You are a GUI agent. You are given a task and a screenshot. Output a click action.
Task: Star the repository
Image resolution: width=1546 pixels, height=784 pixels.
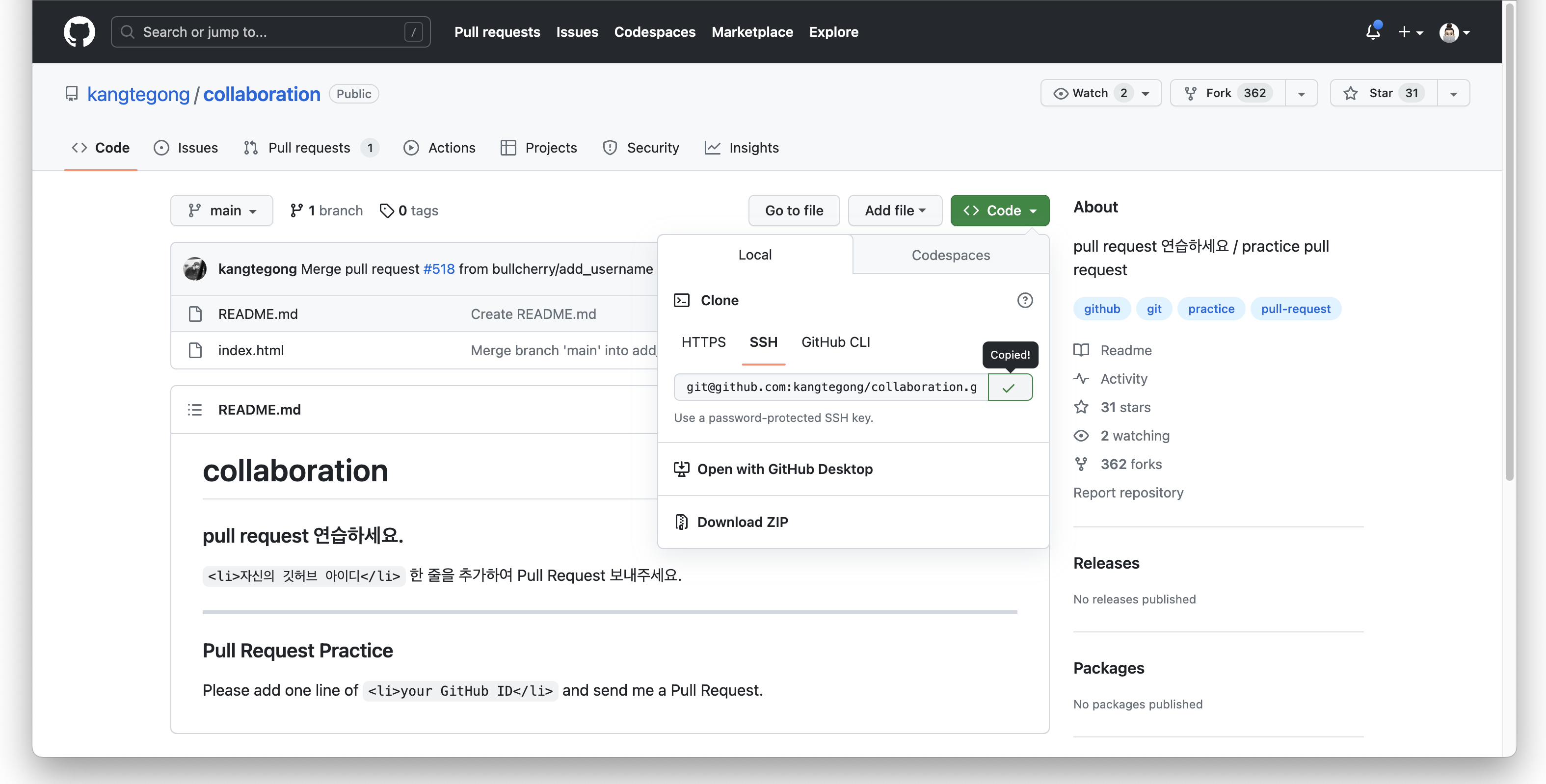pyautogui.click(x=1384, y=93)
